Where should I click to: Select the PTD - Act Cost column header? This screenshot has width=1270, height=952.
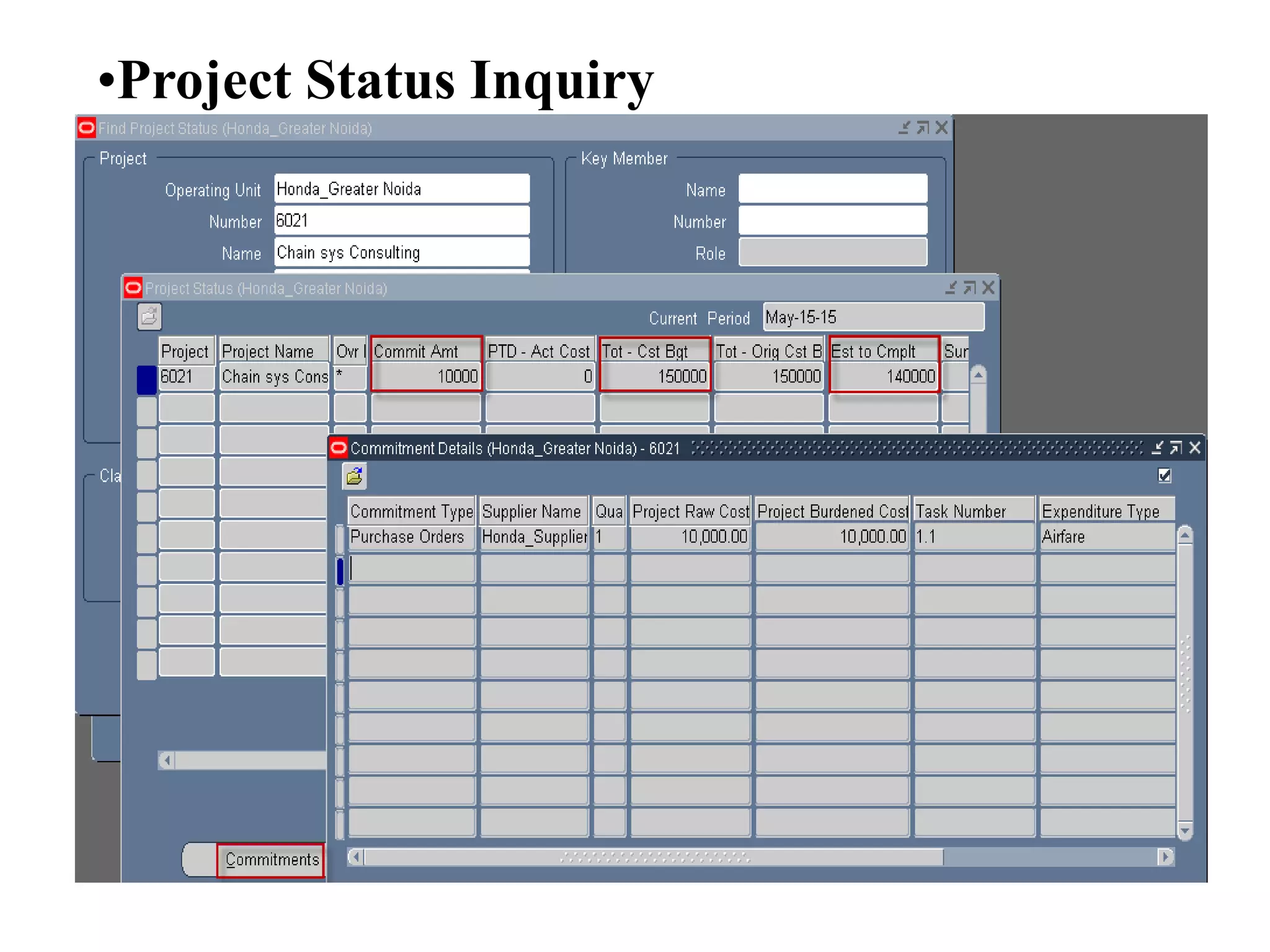(x=540, y=351)
